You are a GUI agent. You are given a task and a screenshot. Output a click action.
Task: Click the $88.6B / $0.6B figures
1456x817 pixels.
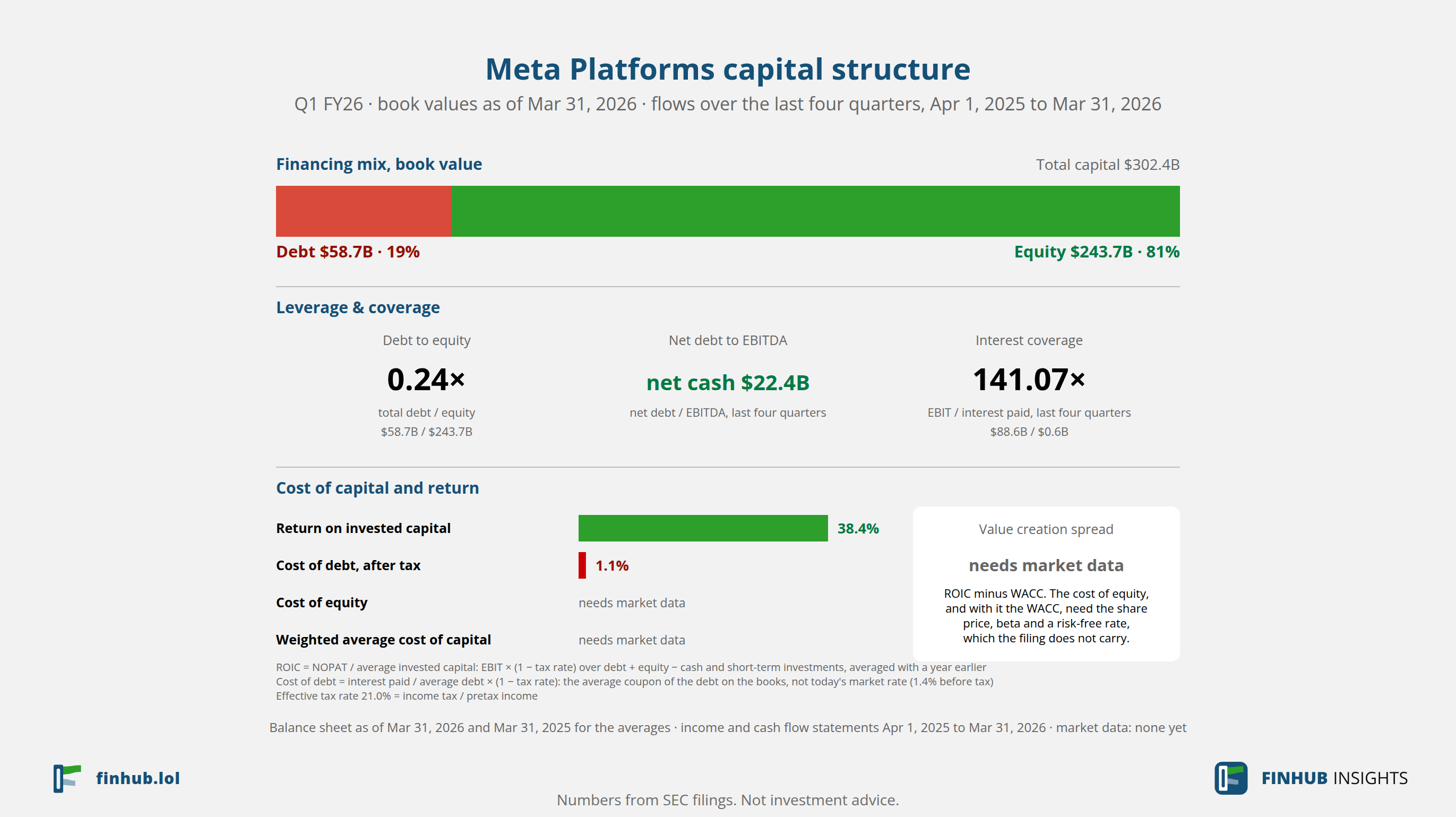[x=1029, y=432]
